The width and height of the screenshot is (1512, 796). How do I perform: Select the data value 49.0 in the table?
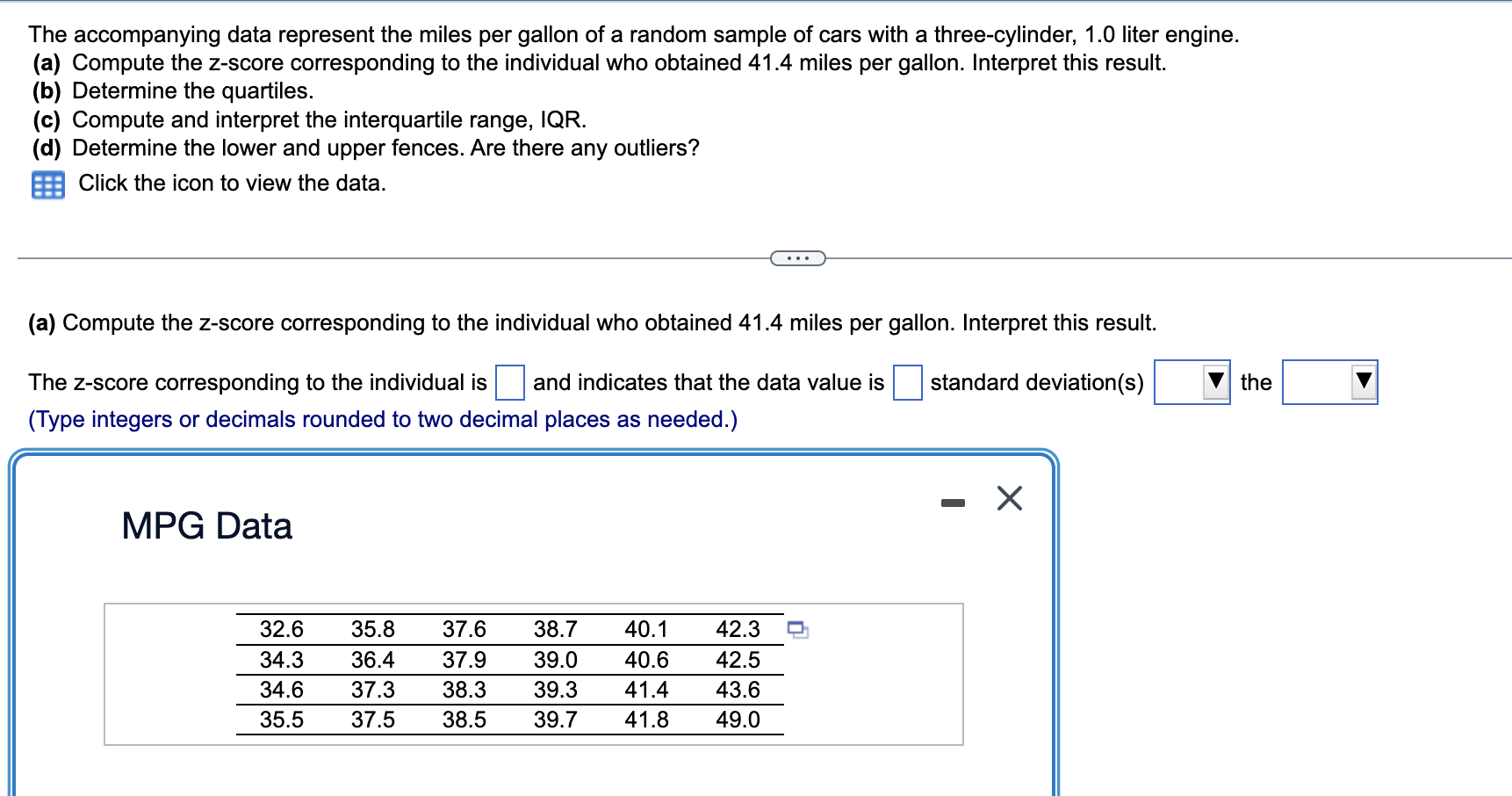point(738,720)
